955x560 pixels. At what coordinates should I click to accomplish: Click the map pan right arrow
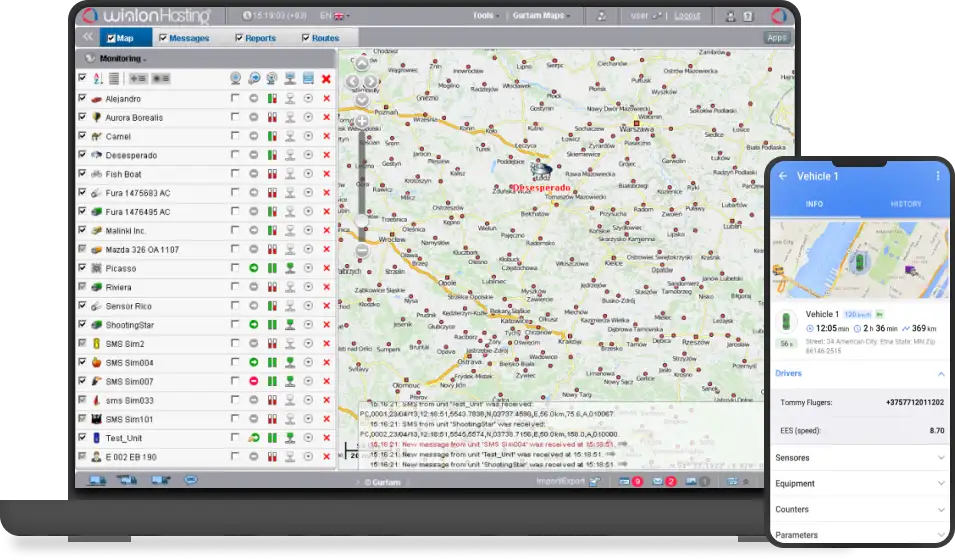point(370,81)
